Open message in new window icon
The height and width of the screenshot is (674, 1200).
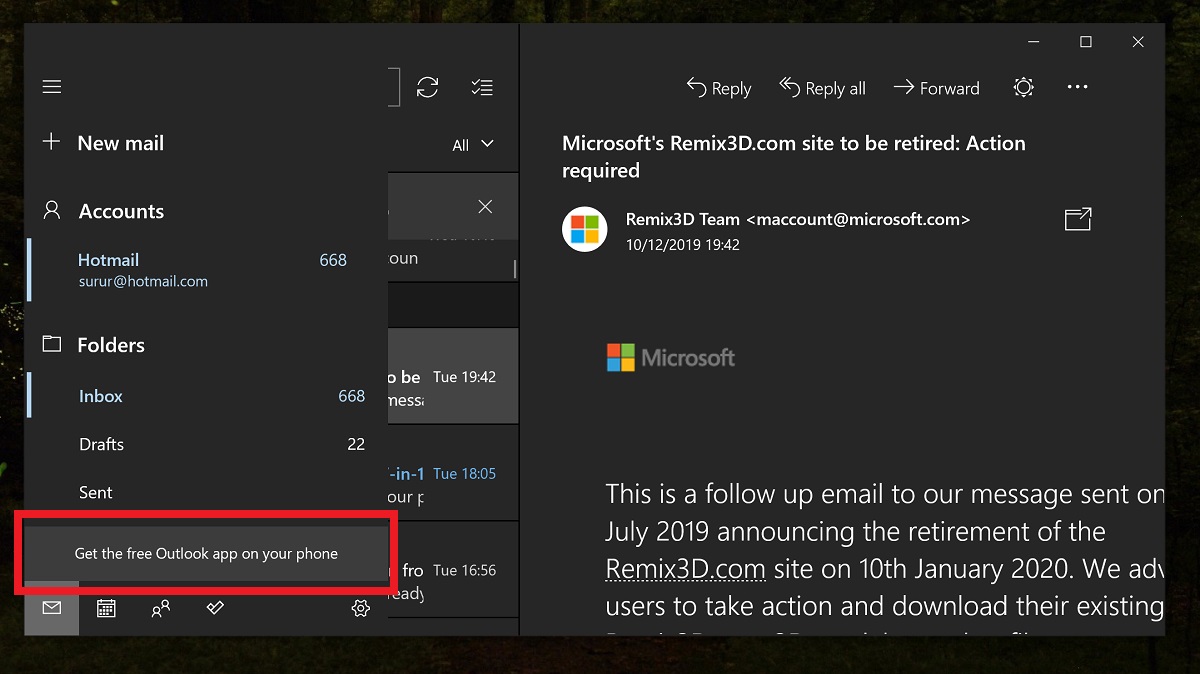click(1078, 219)
